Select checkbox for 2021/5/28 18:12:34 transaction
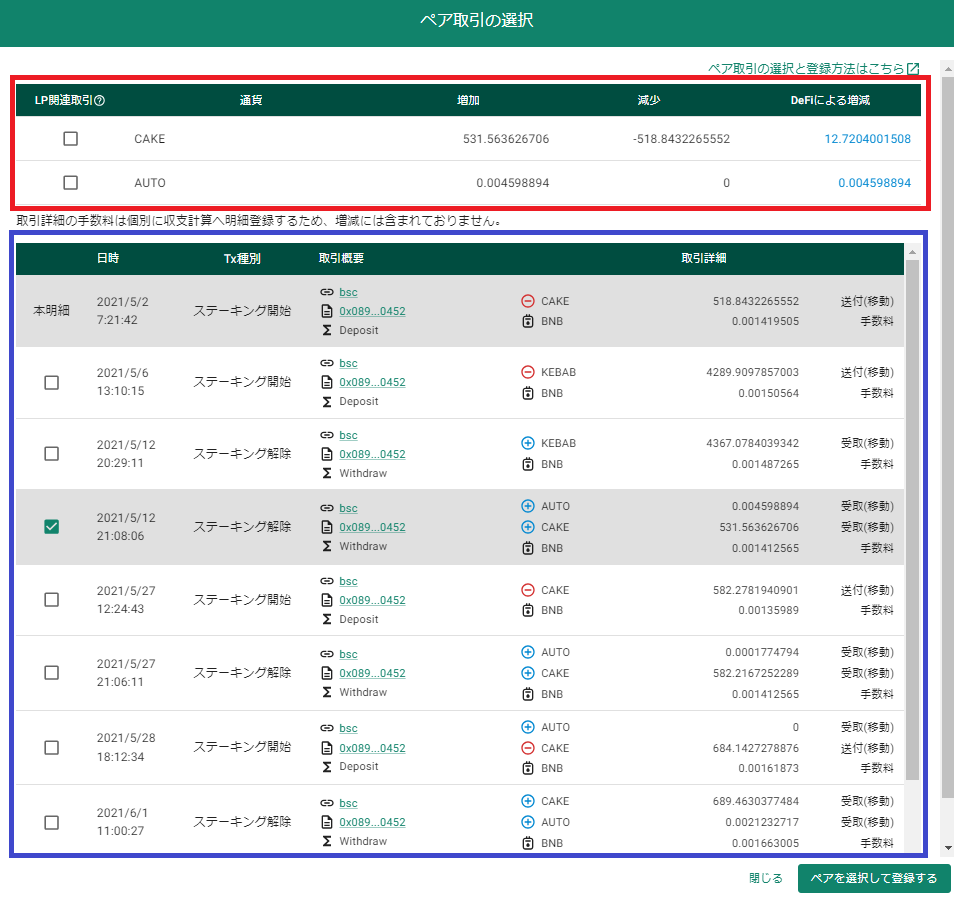954x898 pixels. click(x=52, y=748)
